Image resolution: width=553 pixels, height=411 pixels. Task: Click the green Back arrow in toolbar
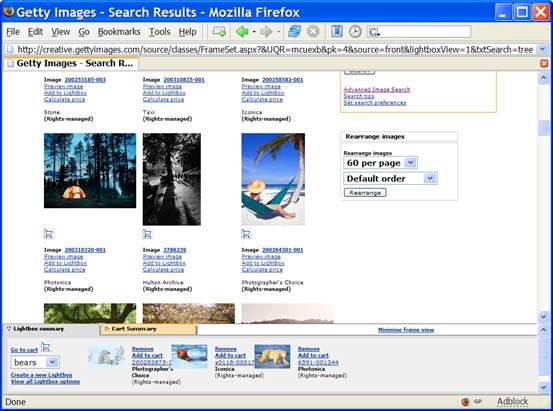pyautogui.click(x=242, y=32)
